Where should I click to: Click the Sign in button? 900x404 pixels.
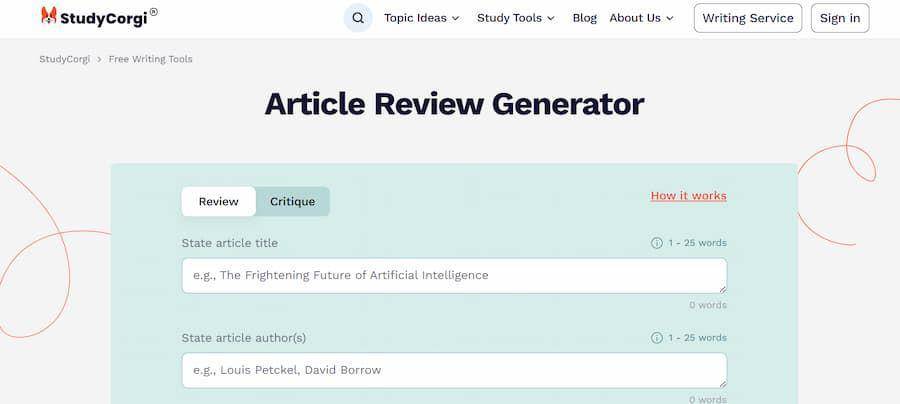[x=840, y=18]
